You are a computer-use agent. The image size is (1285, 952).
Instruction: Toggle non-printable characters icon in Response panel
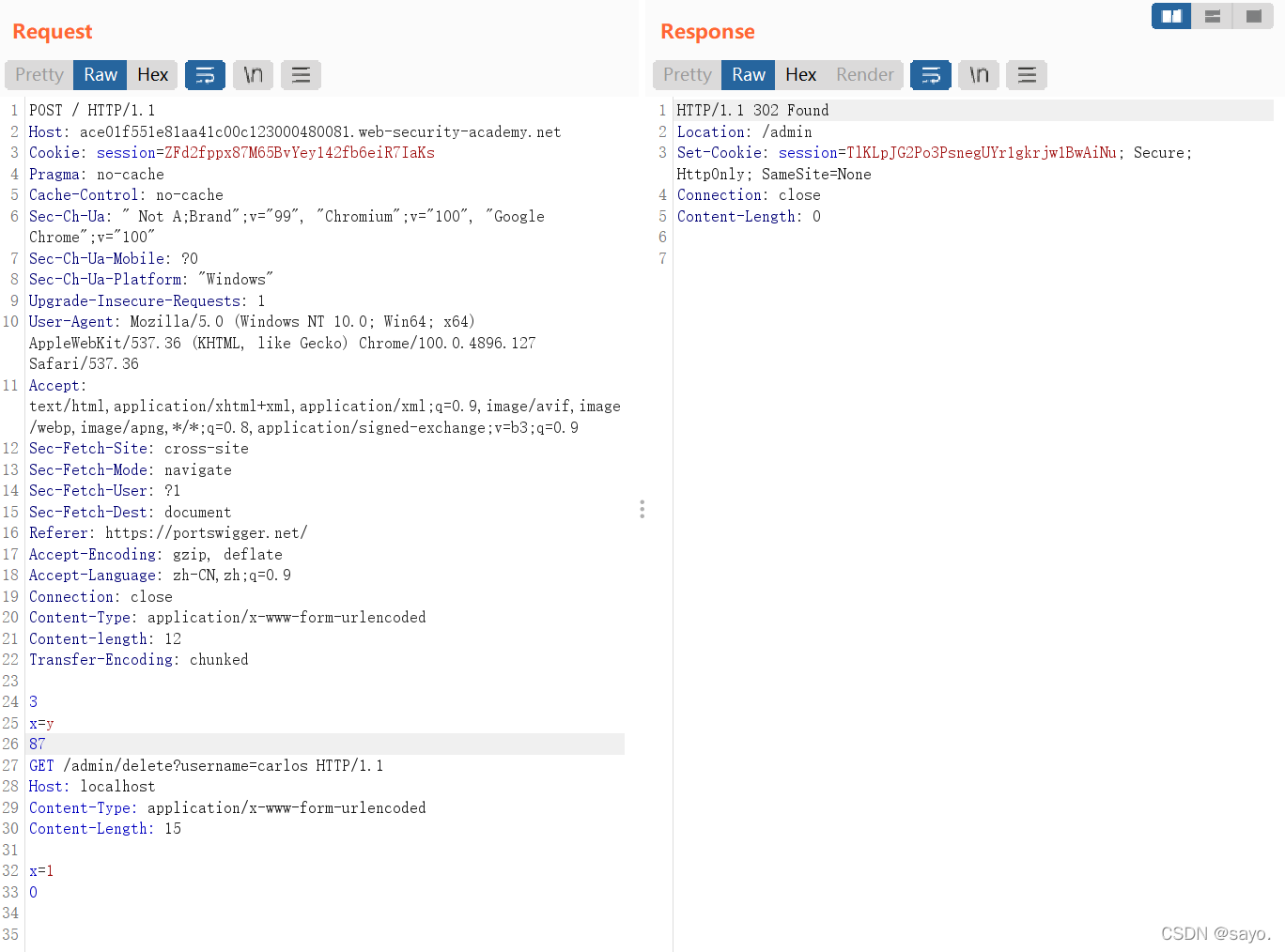pyautogui.click(x=979, y=75)
